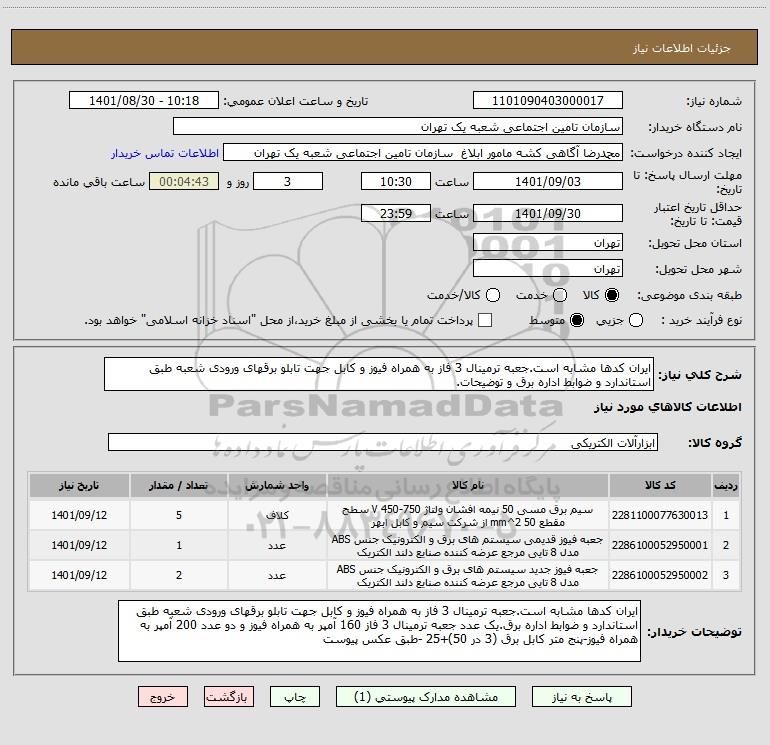Click the جزئیات اطلاعات نیاز header title
Screen dimensions: 770x745
click(x=682, y=48)
